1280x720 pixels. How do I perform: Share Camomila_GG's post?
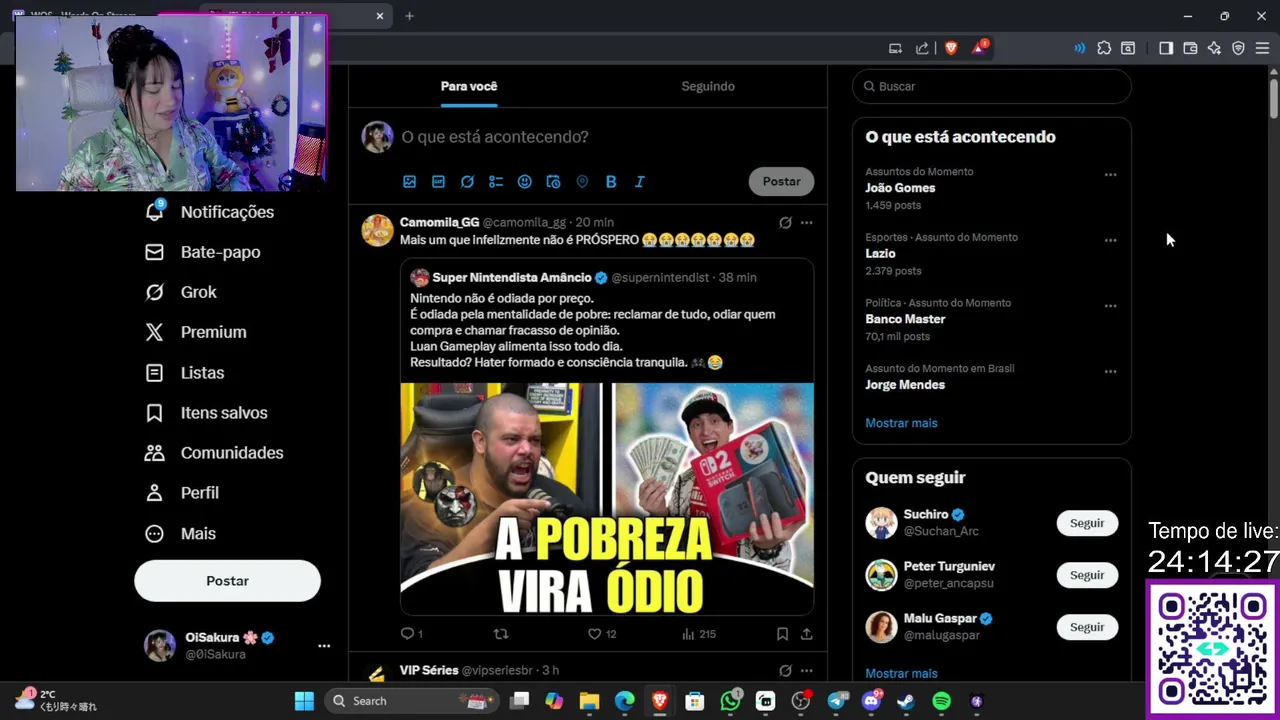[806, 634]
